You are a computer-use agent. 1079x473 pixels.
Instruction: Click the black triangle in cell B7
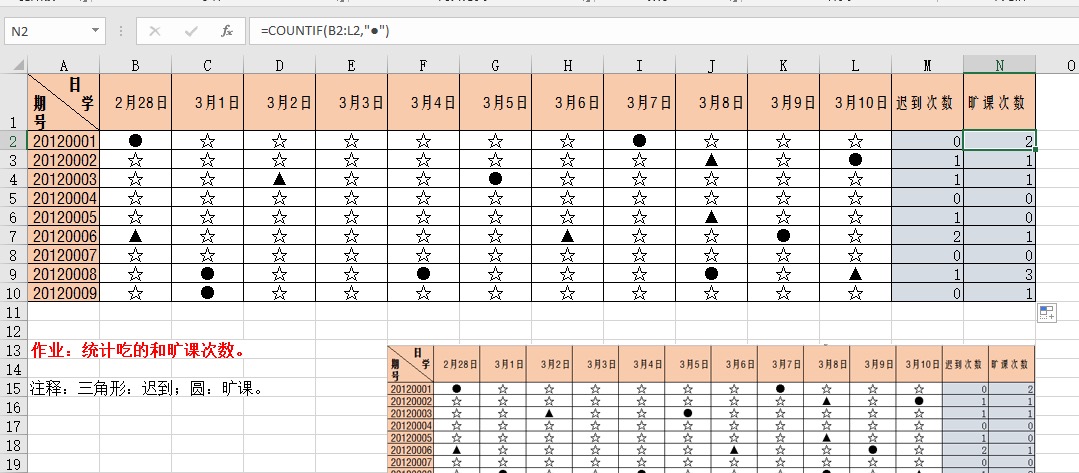point(136,236)
